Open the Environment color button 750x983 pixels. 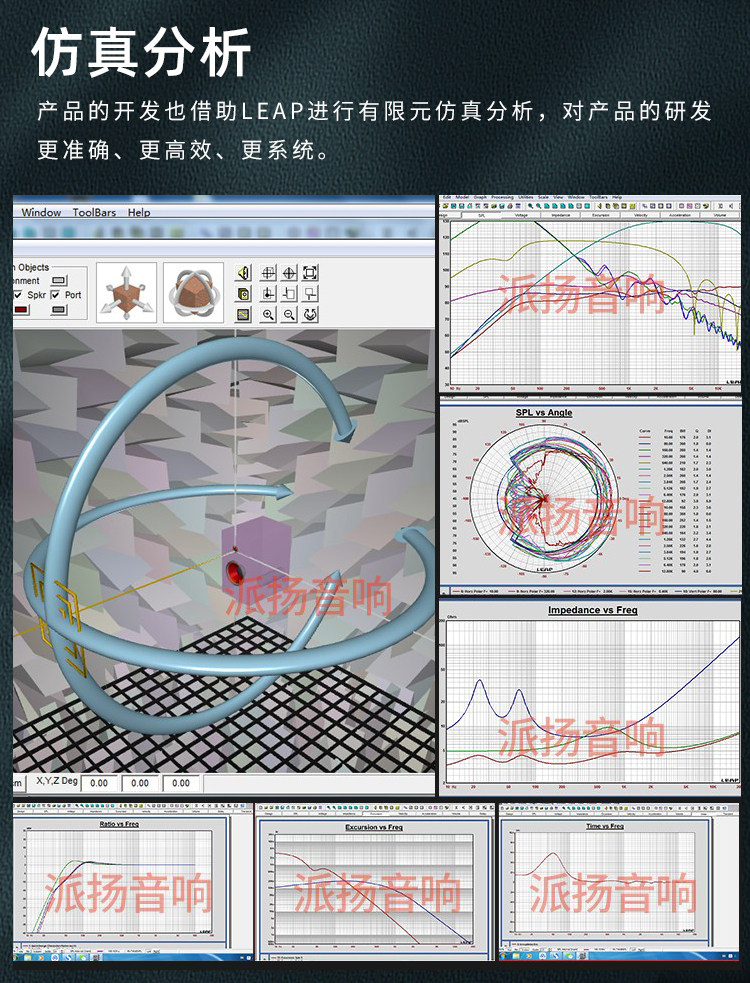pyautogui.click(x=59, y=281)
